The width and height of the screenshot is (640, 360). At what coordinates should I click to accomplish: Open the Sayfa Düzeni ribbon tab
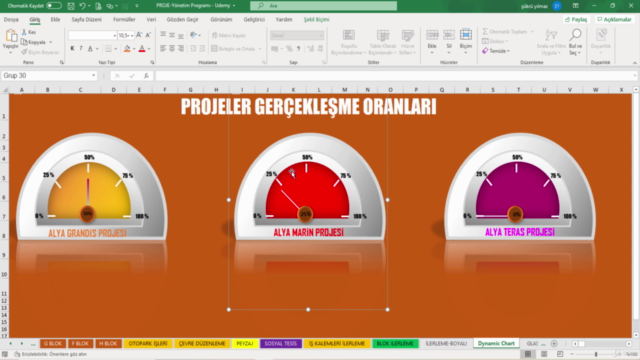coord(87,19)
